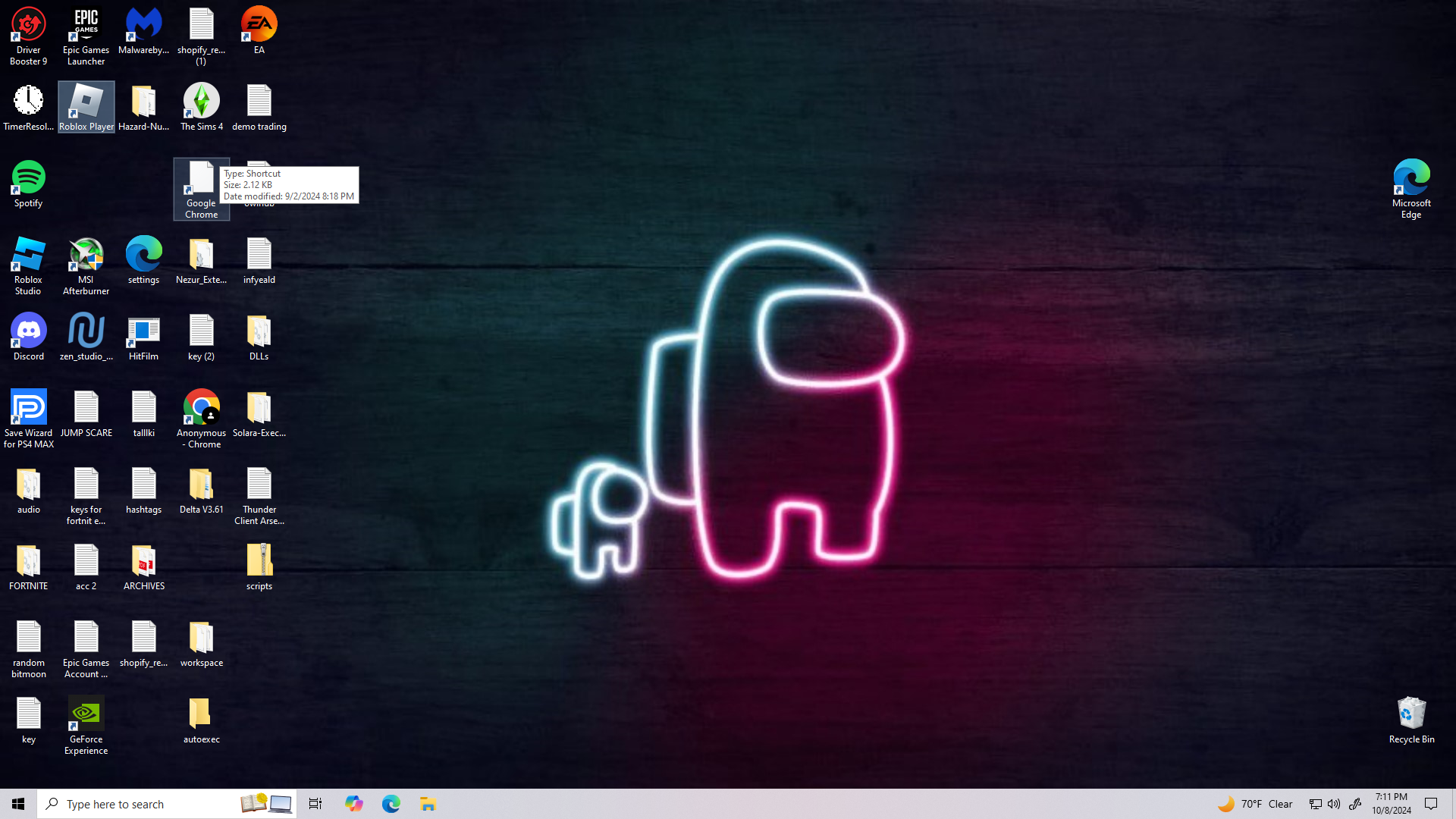Select the FORTNITE folder
The width and height of the screenshot is (1456, 819).
point(28,562)
